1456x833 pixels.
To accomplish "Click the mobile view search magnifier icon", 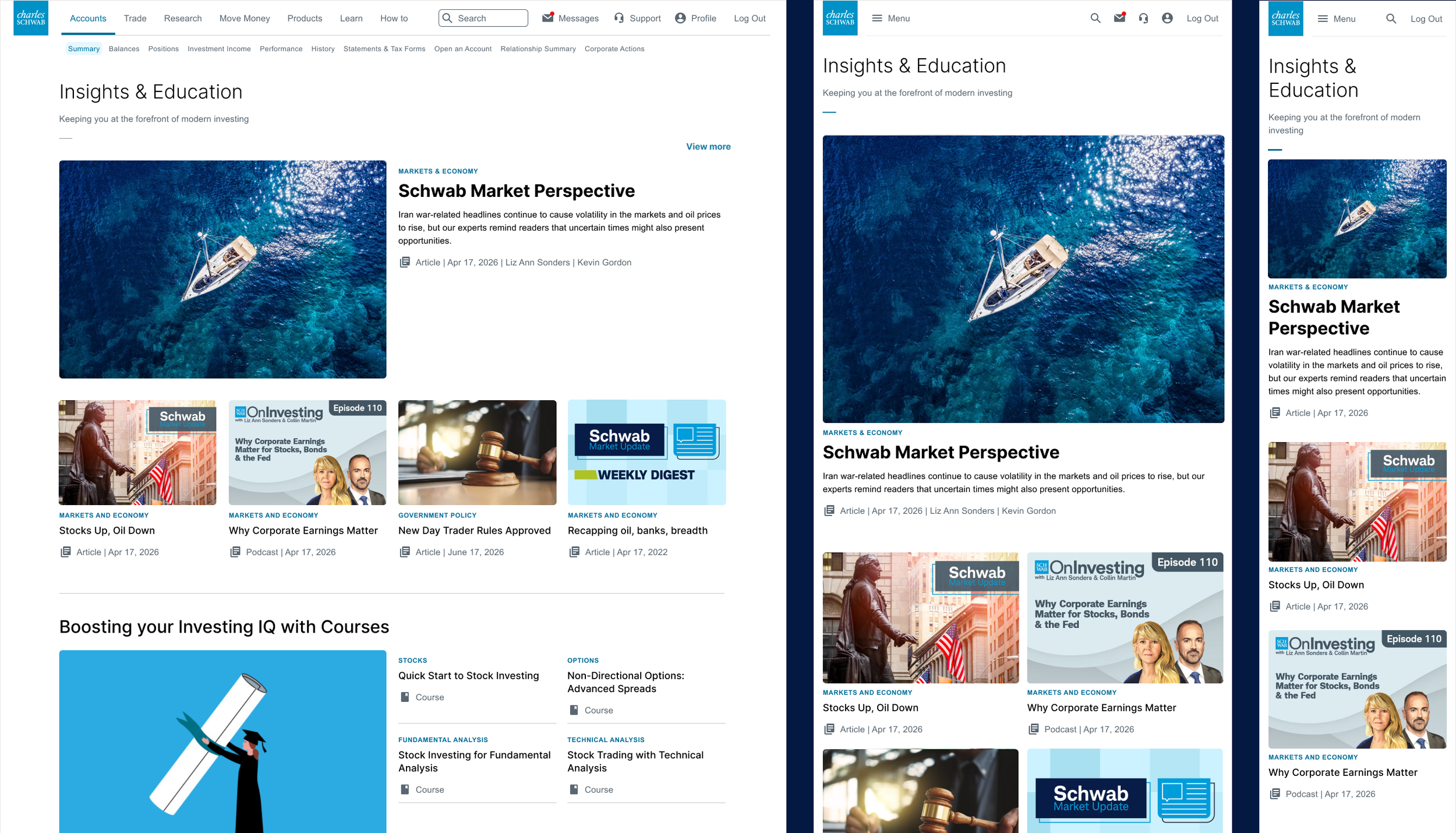I will pyautogui.click(x=1391, y=19).
